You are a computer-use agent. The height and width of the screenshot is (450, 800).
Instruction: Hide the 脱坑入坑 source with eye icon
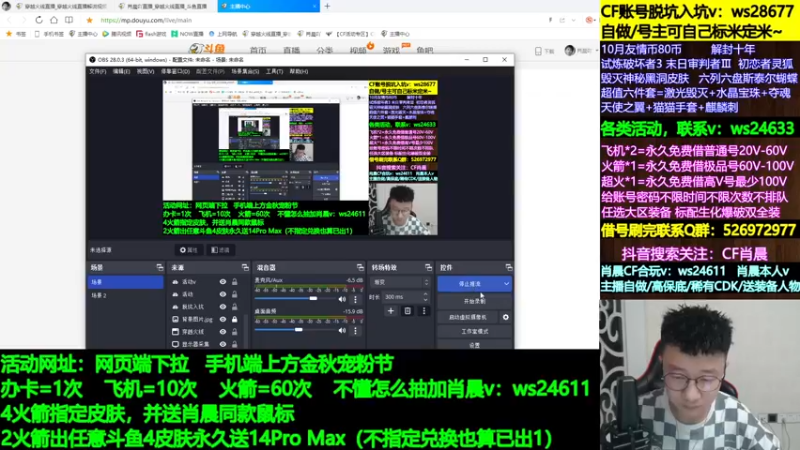click(223, 307)
